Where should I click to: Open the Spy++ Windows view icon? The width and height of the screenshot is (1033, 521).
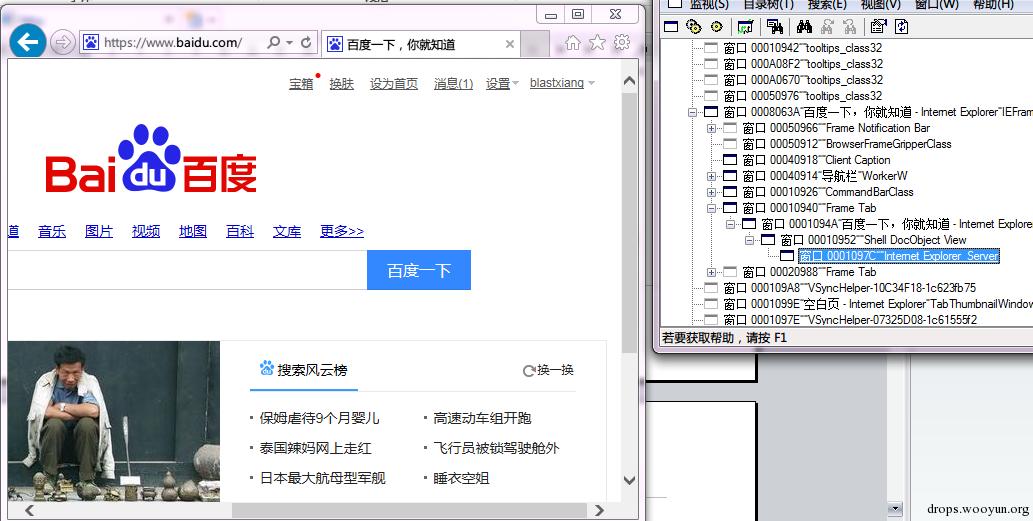pyautogui.click(x=671, y=26)
